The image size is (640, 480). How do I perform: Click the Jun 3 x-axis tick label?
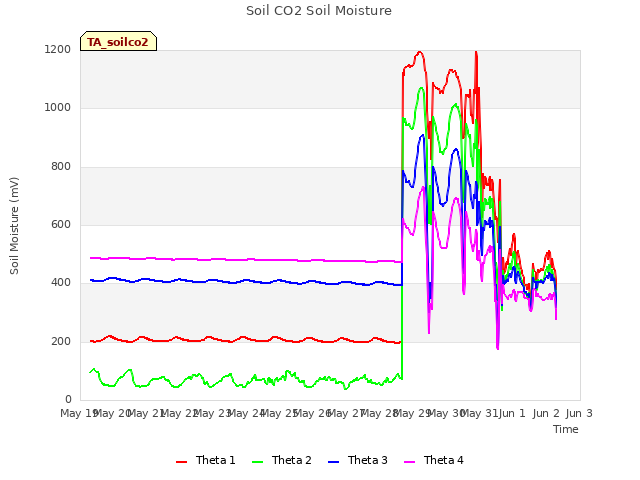pos(579,413)
